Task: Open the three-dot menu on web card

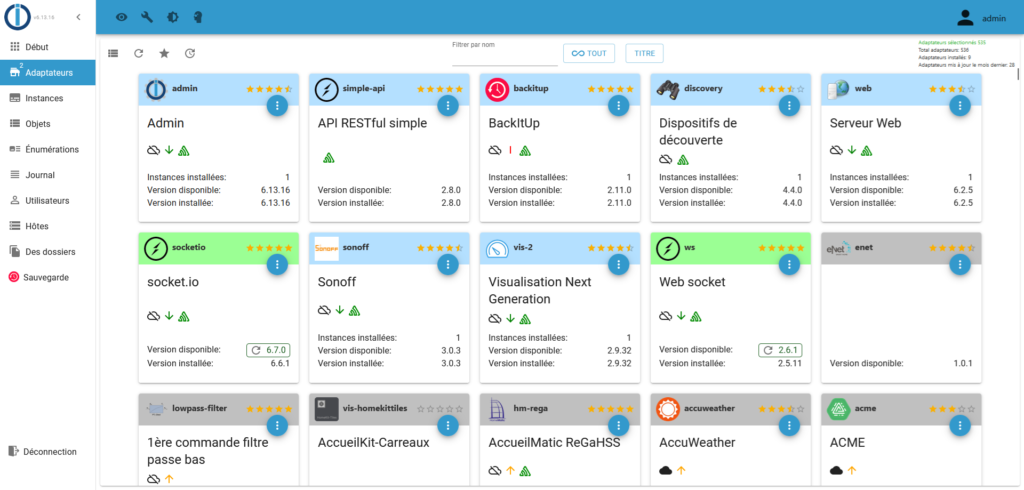Action: point(959,105)
